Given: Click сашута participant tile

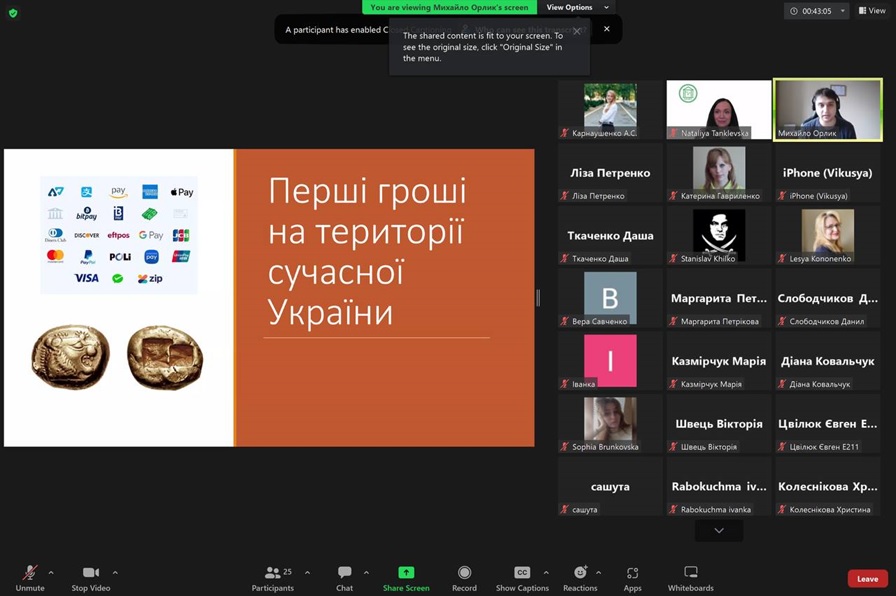Looking at the screenshot, I should point(610,487).
